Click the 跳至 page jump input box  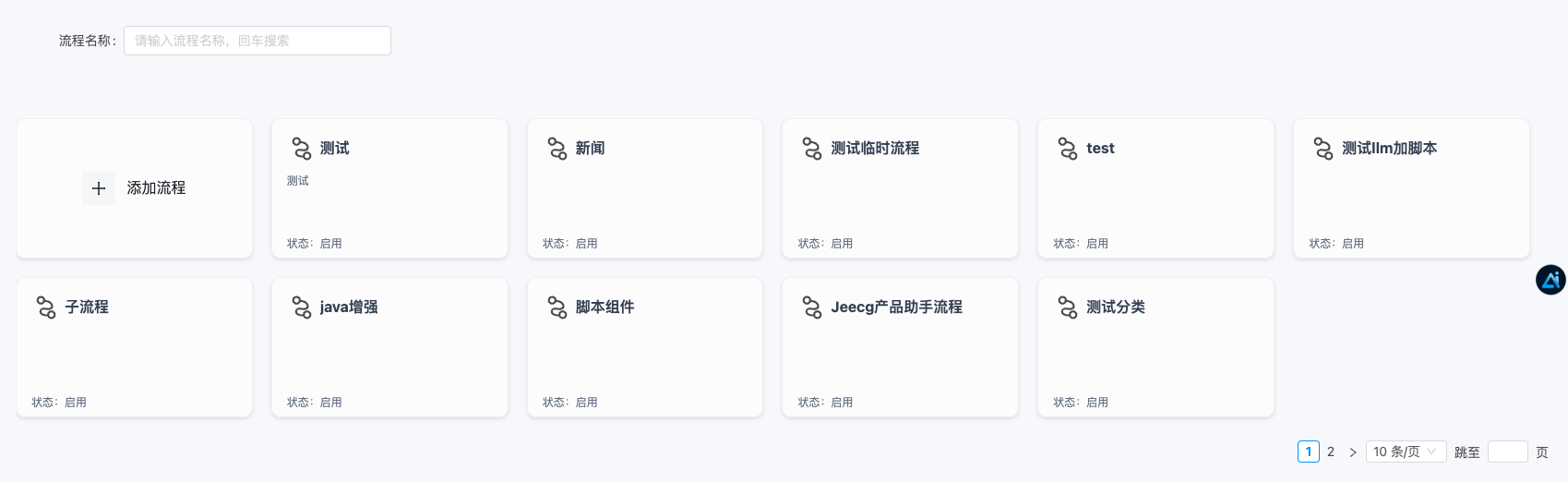click(1507, 452)
